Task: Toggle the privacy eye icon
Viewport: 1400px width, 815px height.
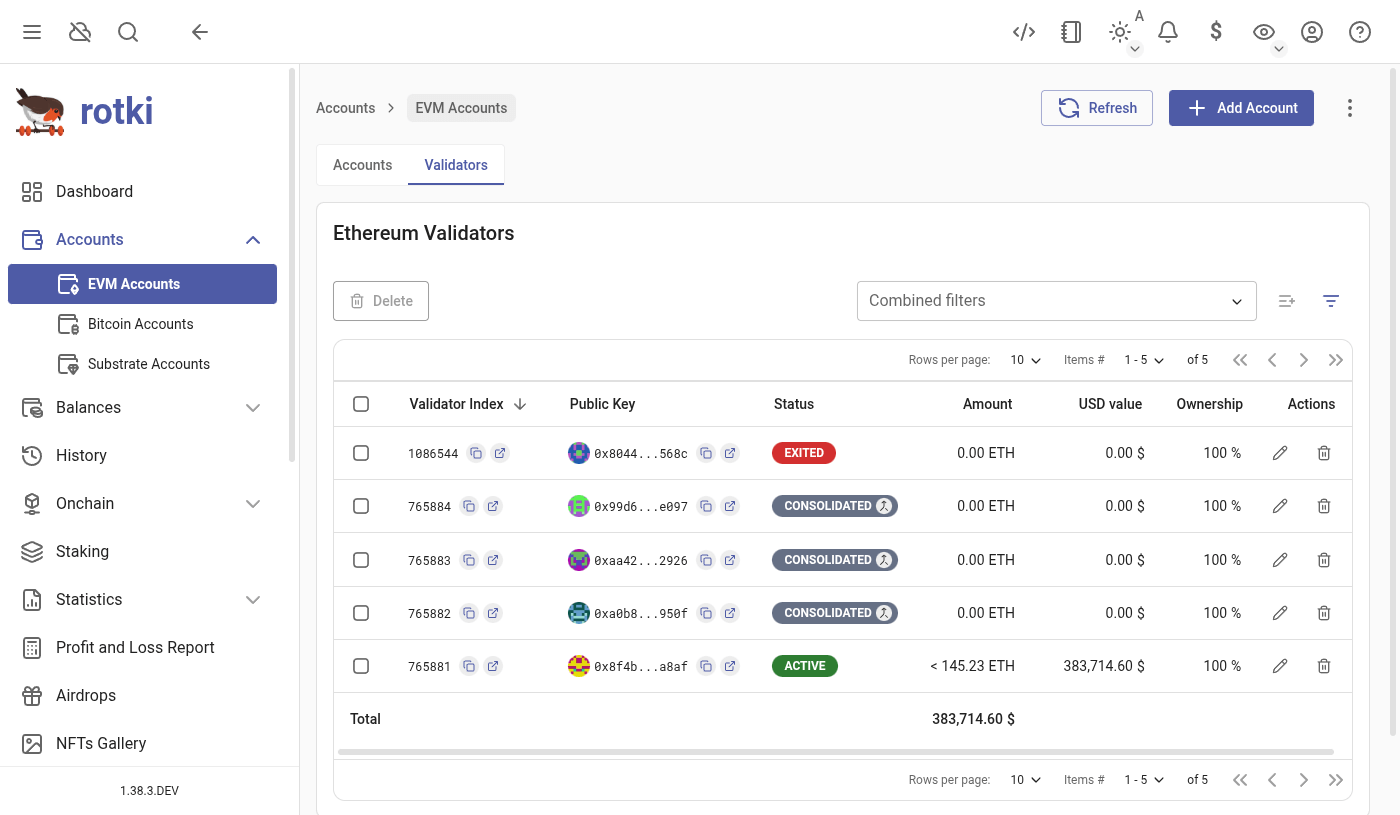Action: pos(1264,32)
